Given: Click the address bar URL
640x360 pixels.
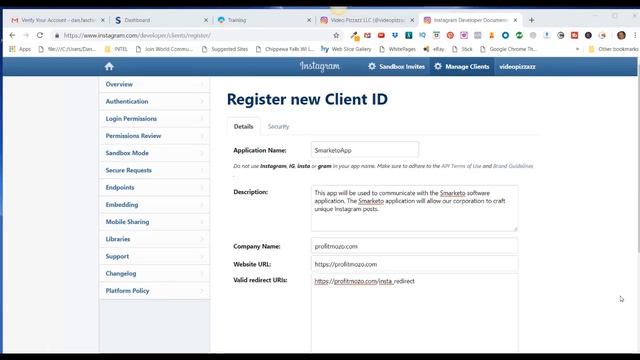Looking at the screenshot, I should pyautogui.click(x=137, y=36).
